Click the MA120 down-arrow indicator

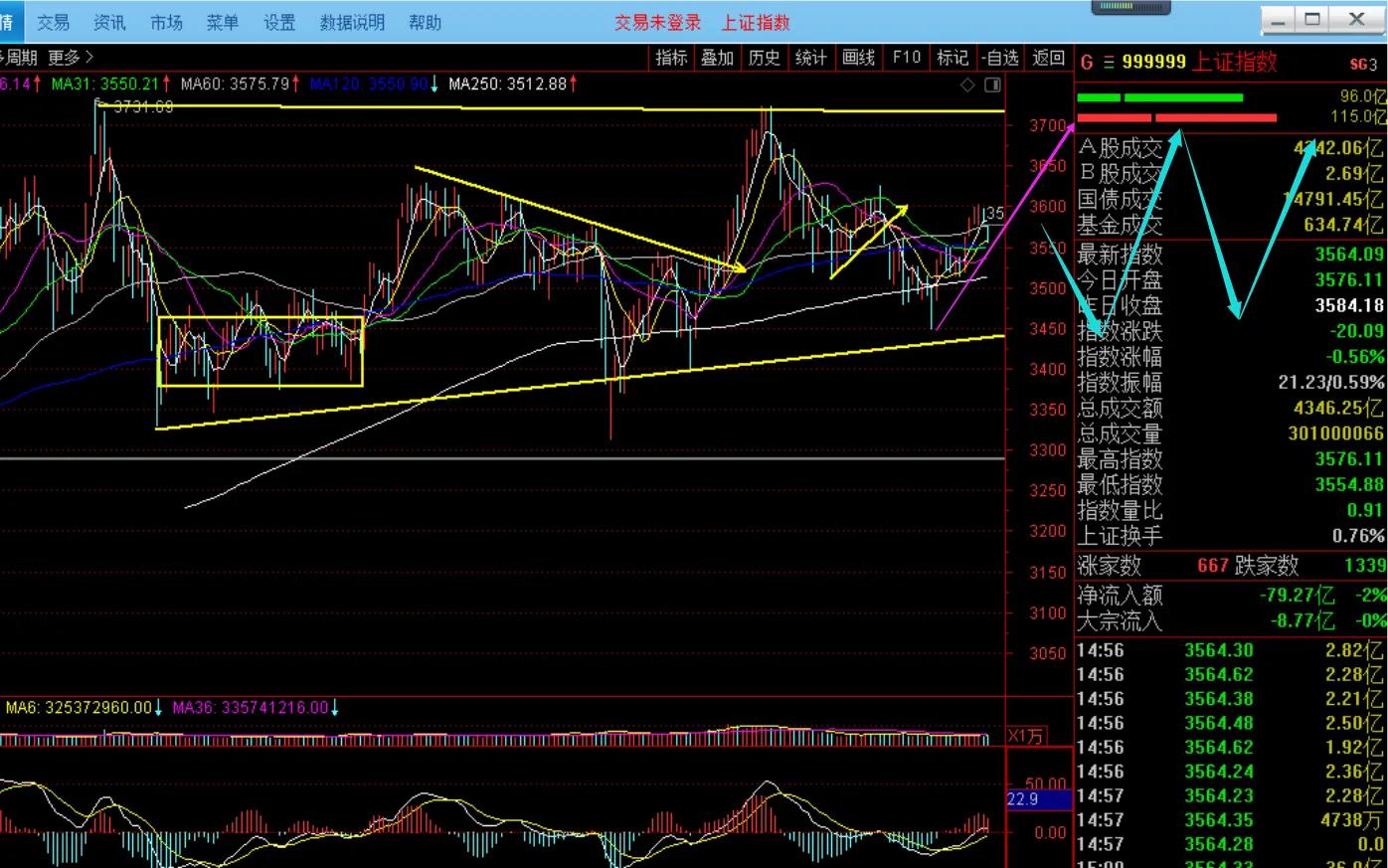click(x=434, y=84)
